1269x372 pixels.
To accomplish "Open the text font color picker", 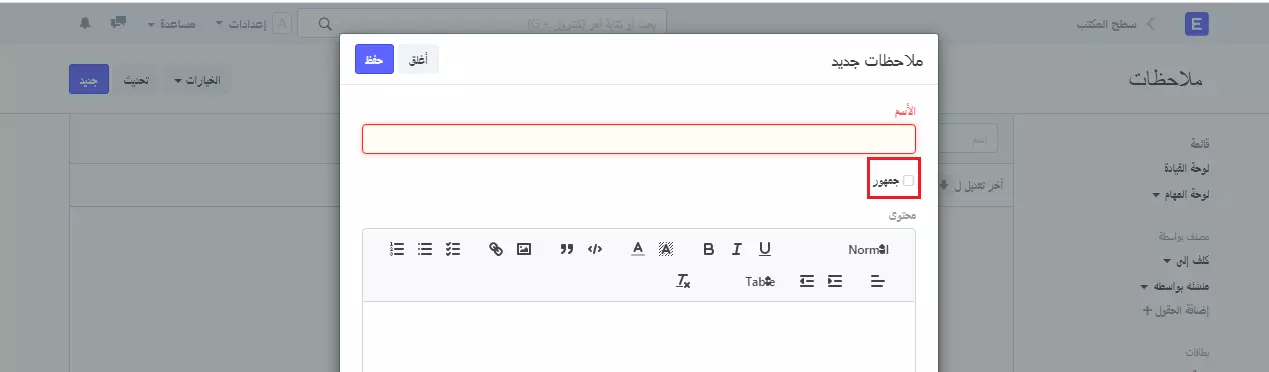I will [x=638, y=249].
